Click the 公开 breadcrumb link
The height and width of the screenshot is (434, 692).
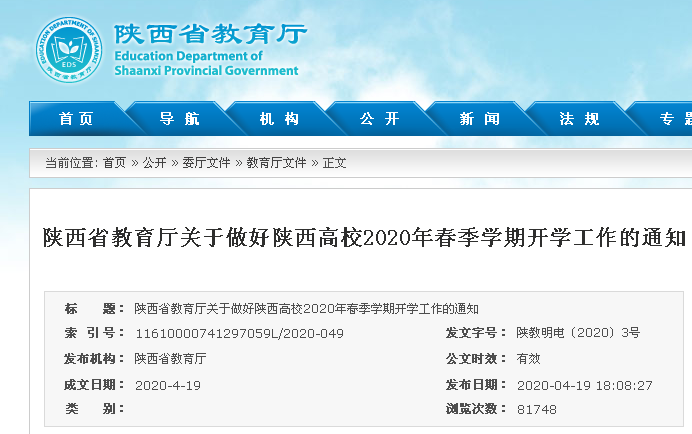point(154,163)
